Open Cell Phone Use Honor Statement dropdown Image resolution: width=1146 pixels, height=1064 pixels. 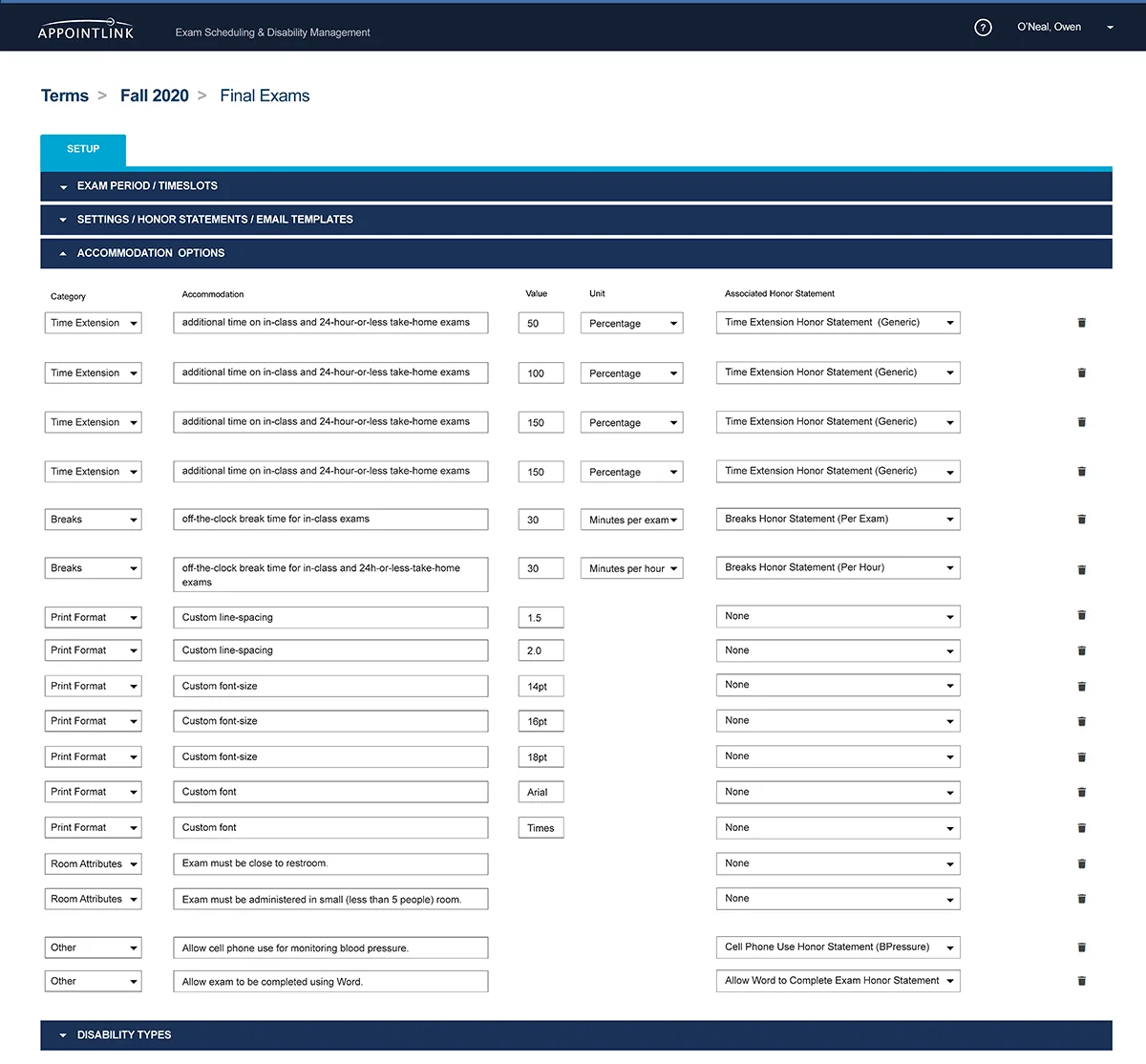tap(838, 947)
